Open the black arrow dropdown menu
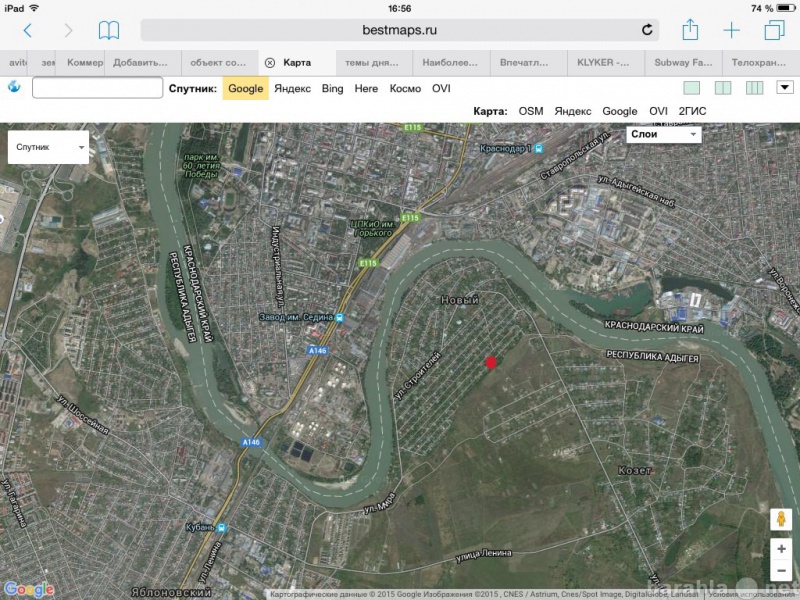The width and height of the screenshot is (800, 600). pyautogui.click(x=785, y=87)
